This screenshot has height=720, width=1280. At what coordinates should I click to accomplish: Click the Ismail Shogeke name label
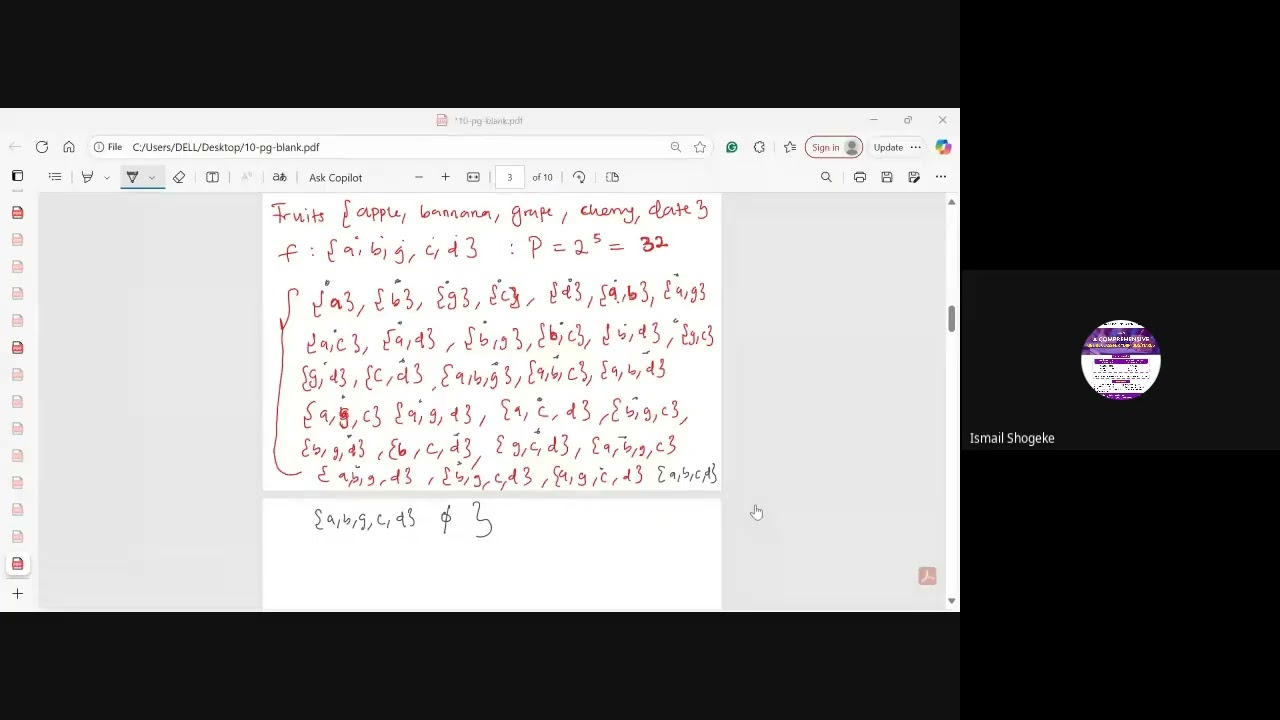click(x=1012, y=438)
